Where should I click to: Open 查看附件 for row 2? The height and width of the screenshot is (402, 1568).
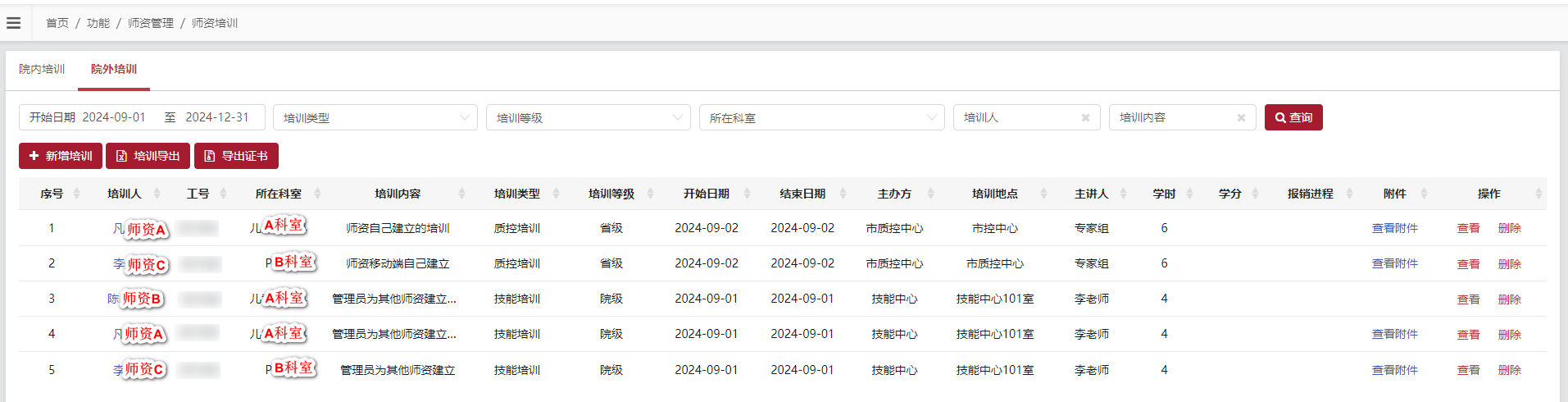tap(1394, 263)
